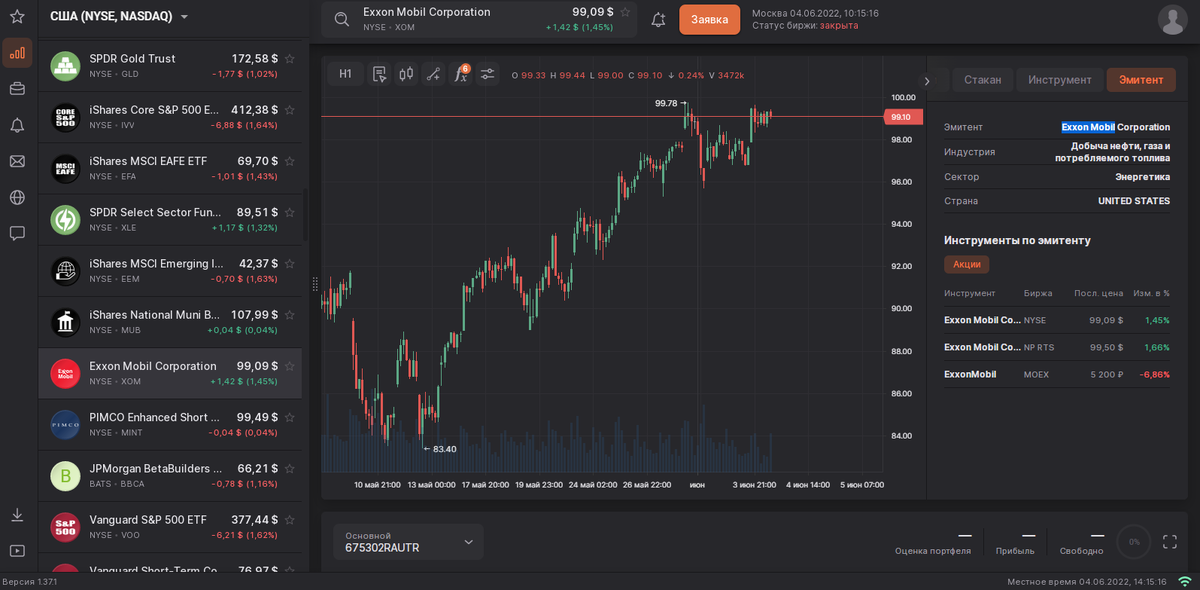Image resolution: width=1200 pixels, height=590 pixels.
Task: Click the Оценка портфеля value
Action: (x=964, y=536)
